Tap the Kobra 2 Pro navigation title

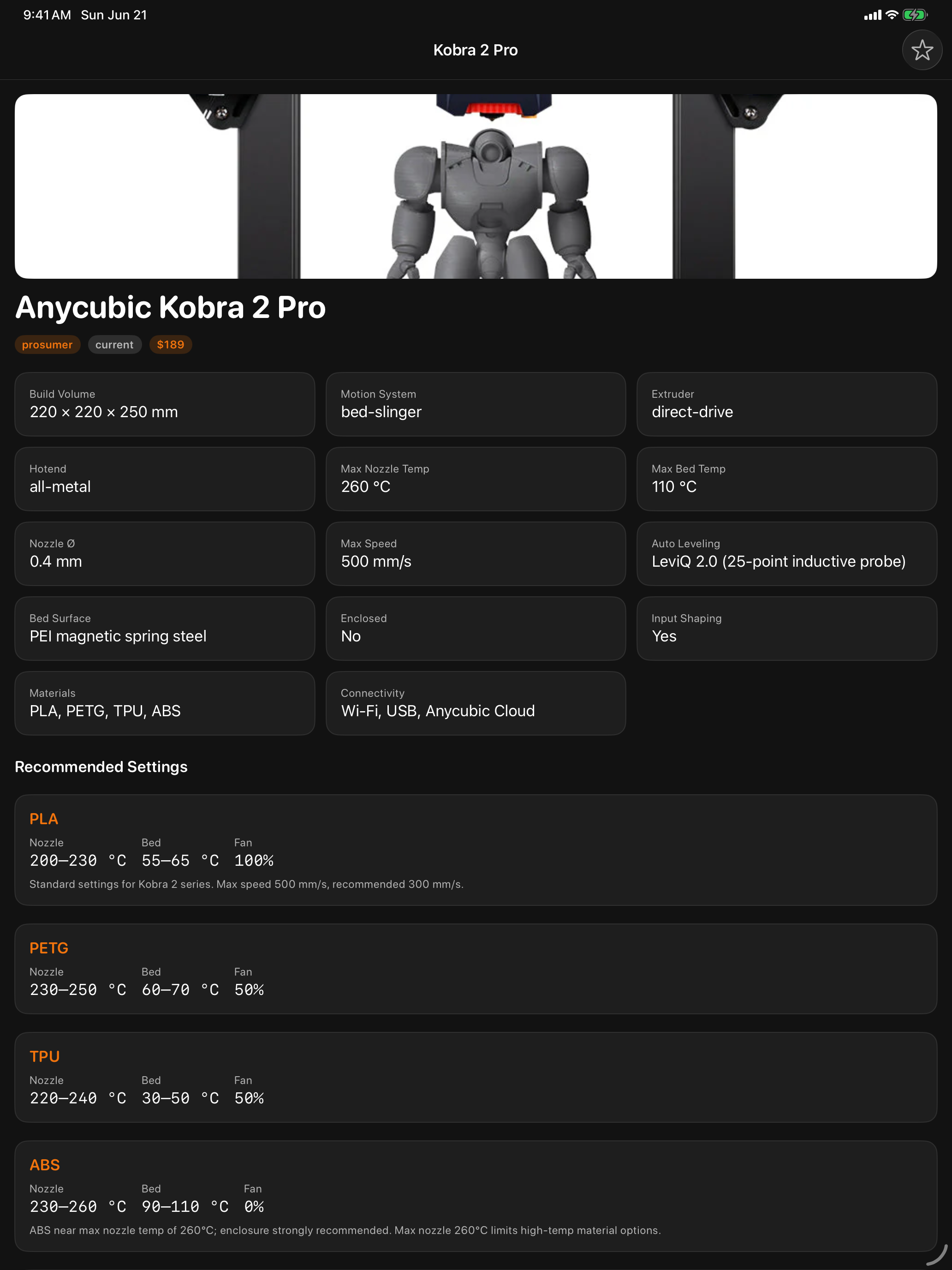476,50
